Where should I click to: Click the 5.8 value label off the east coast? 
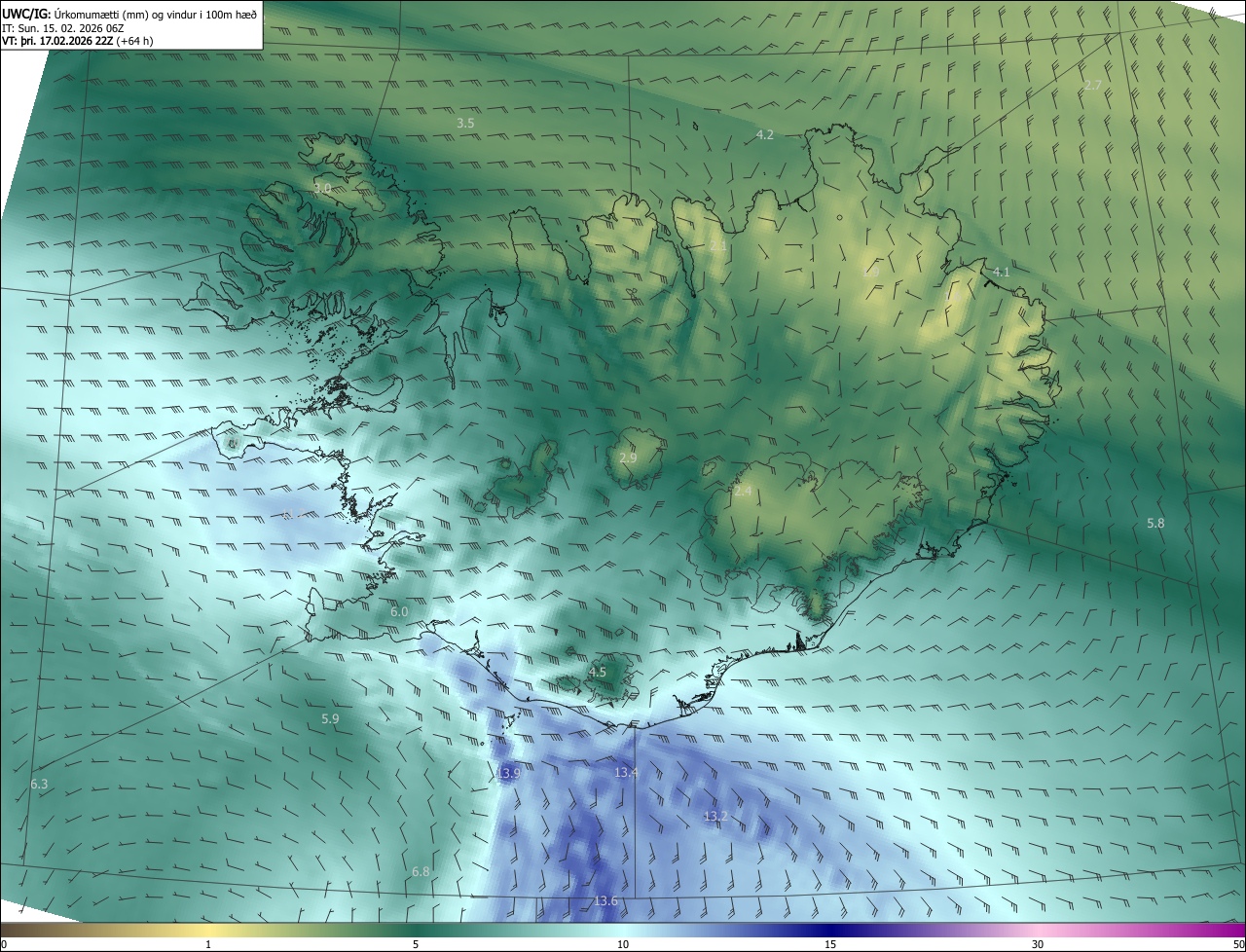(x=1155, y=523)
